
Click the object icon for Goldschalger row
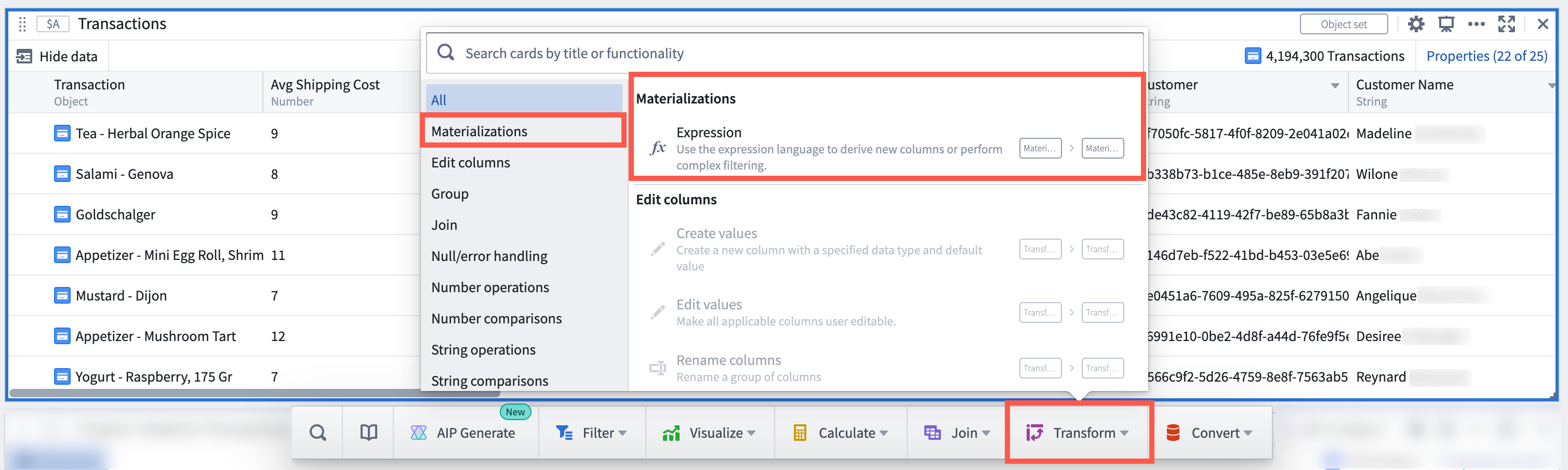point(62,214)
